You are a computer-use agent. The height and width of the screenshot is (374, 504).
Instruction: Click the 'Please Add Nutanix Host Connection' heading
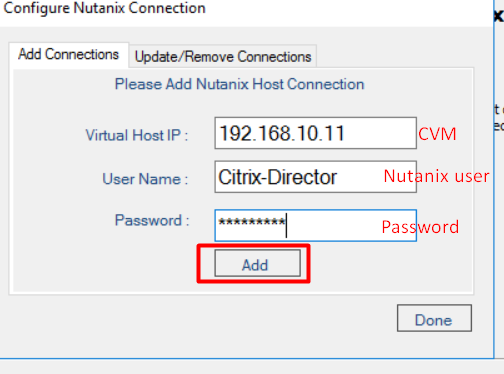pos(239,84)
